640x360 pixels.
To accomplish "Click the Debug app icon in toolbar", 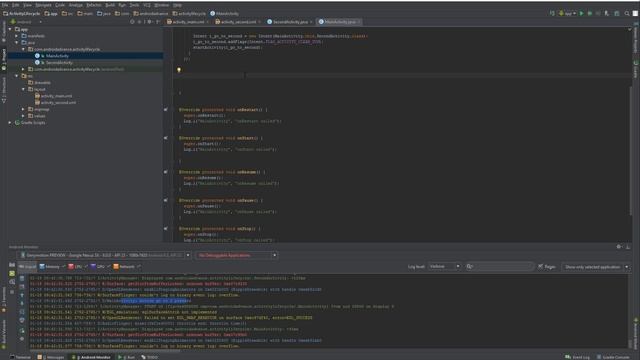I will (590, 13).
